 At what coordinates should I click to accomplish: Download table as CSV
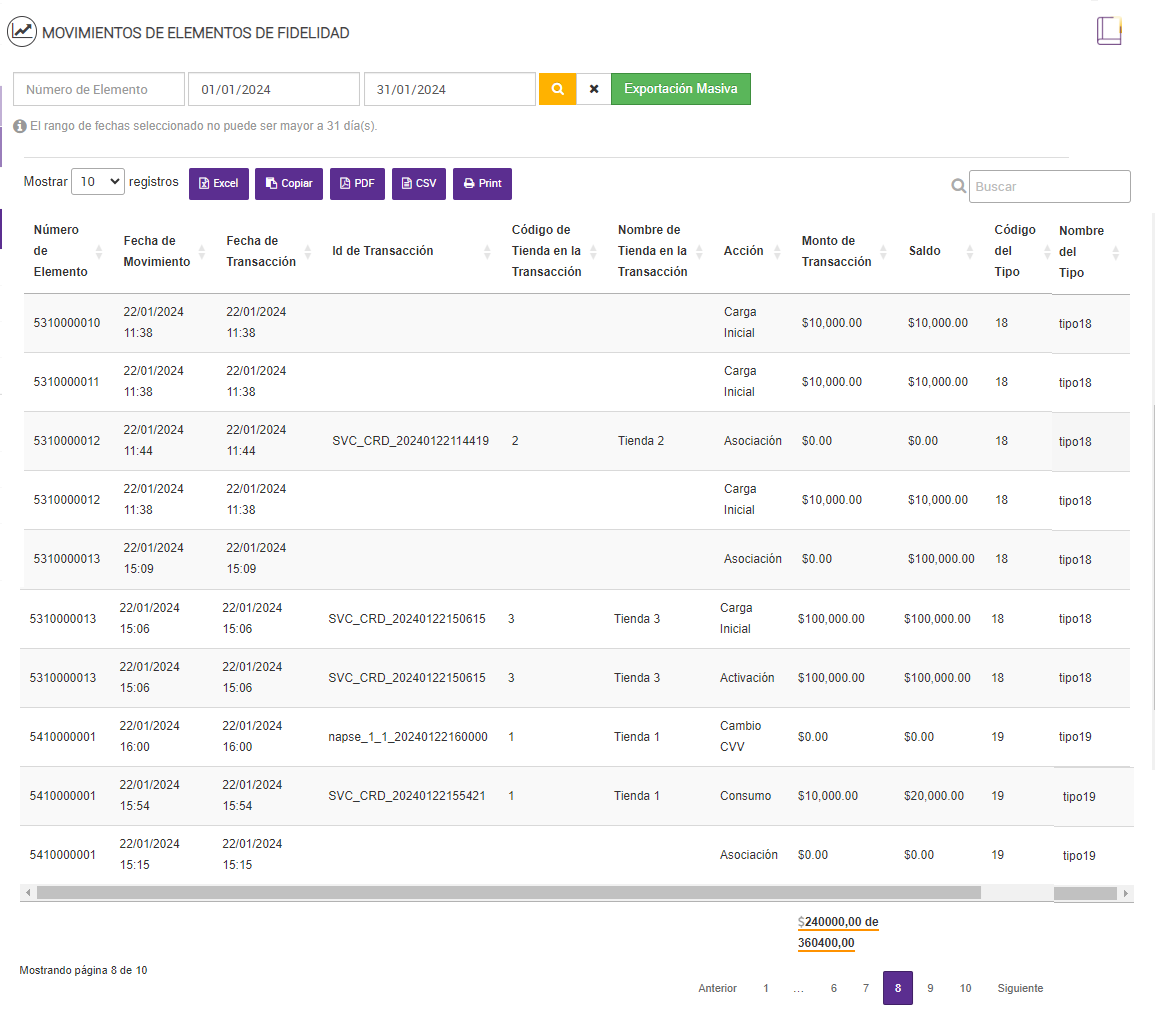[419, 184]
